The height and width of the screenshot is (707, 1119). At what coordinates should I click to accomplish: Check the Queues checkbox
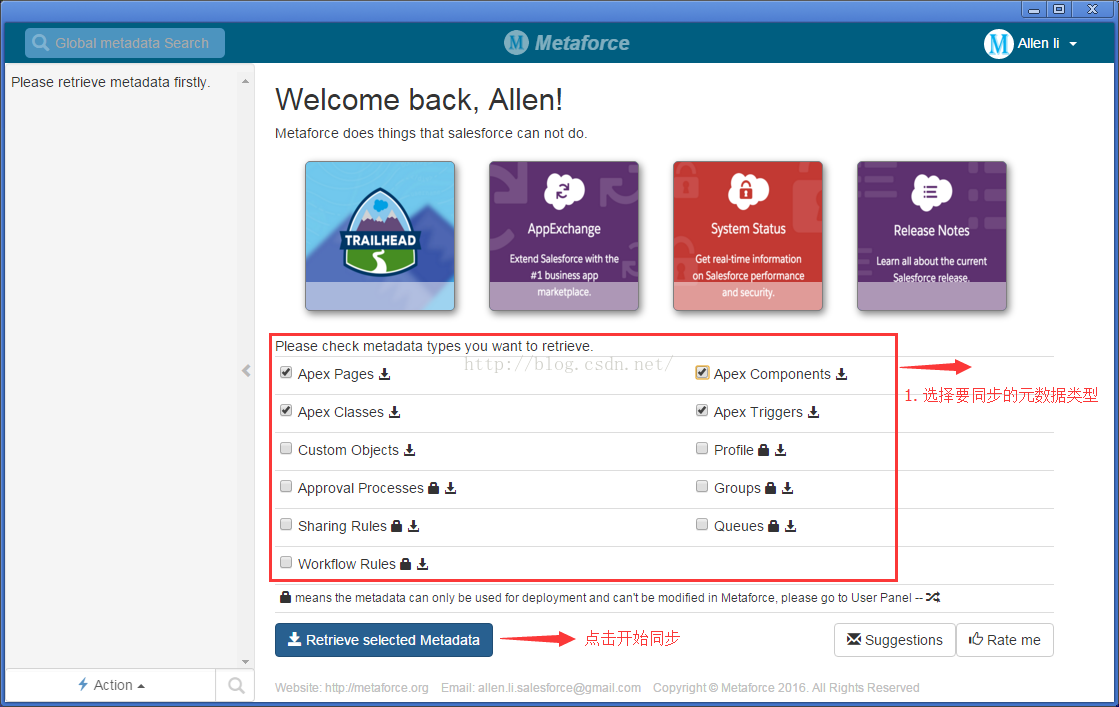point(702,524)
